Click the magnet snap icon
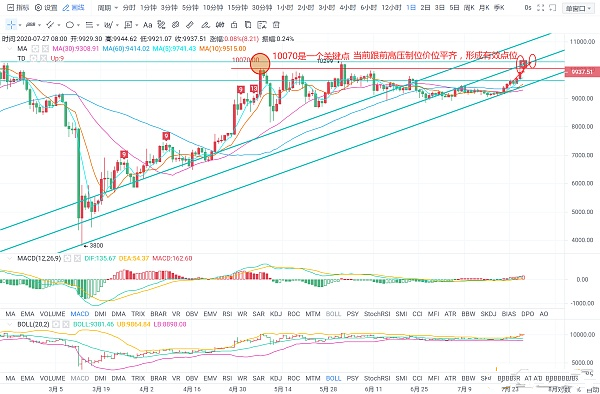 [220, 25]
